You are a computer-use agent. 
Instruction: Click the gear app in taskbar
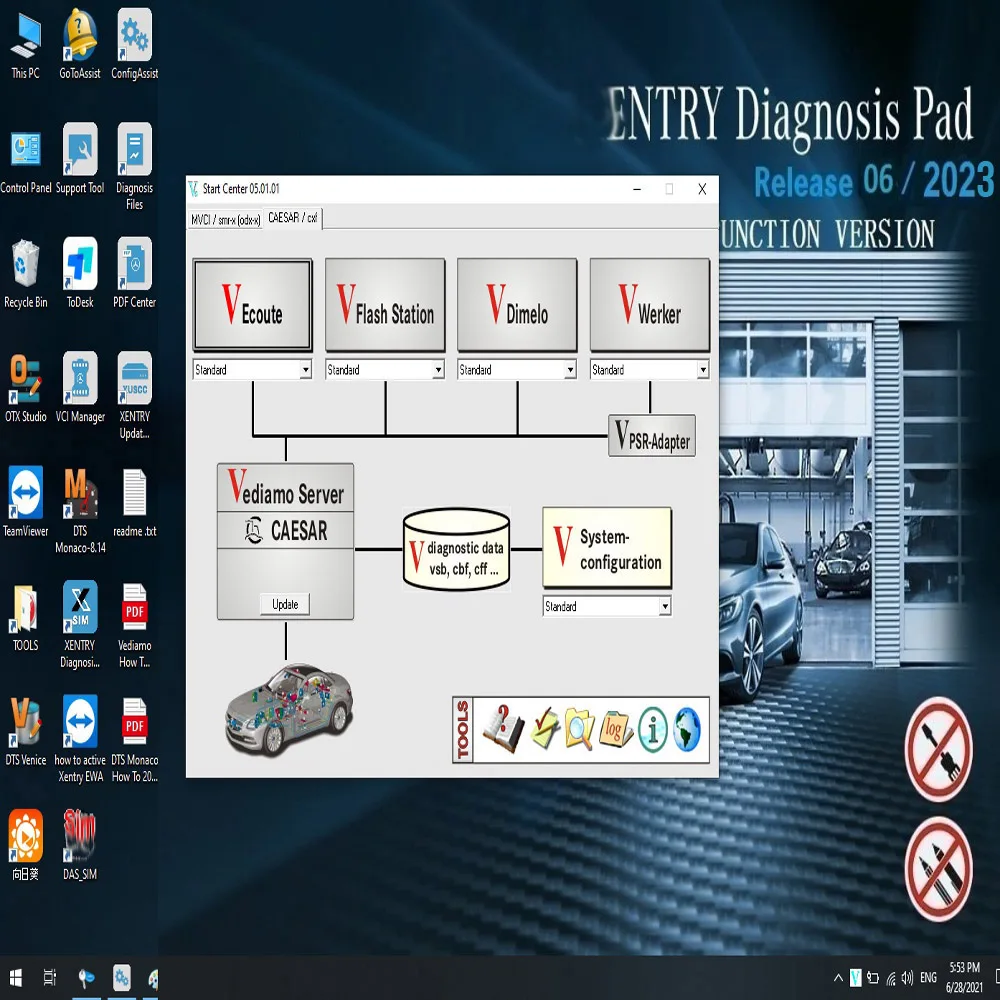[x=121, y=977]
